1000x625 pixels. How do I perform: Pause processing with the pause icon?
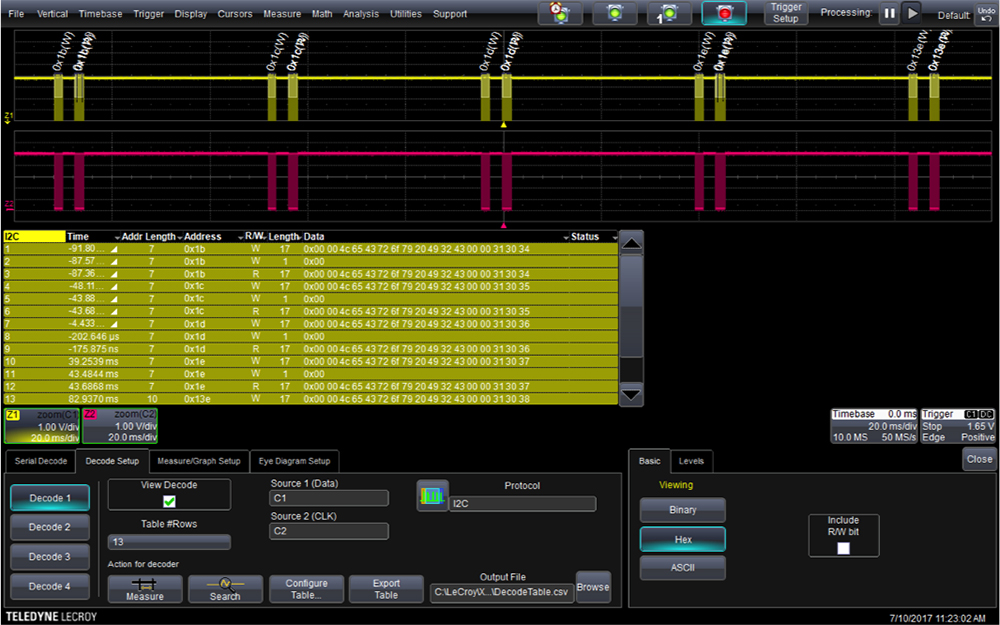pyautogui.click(x=889, y=13)
